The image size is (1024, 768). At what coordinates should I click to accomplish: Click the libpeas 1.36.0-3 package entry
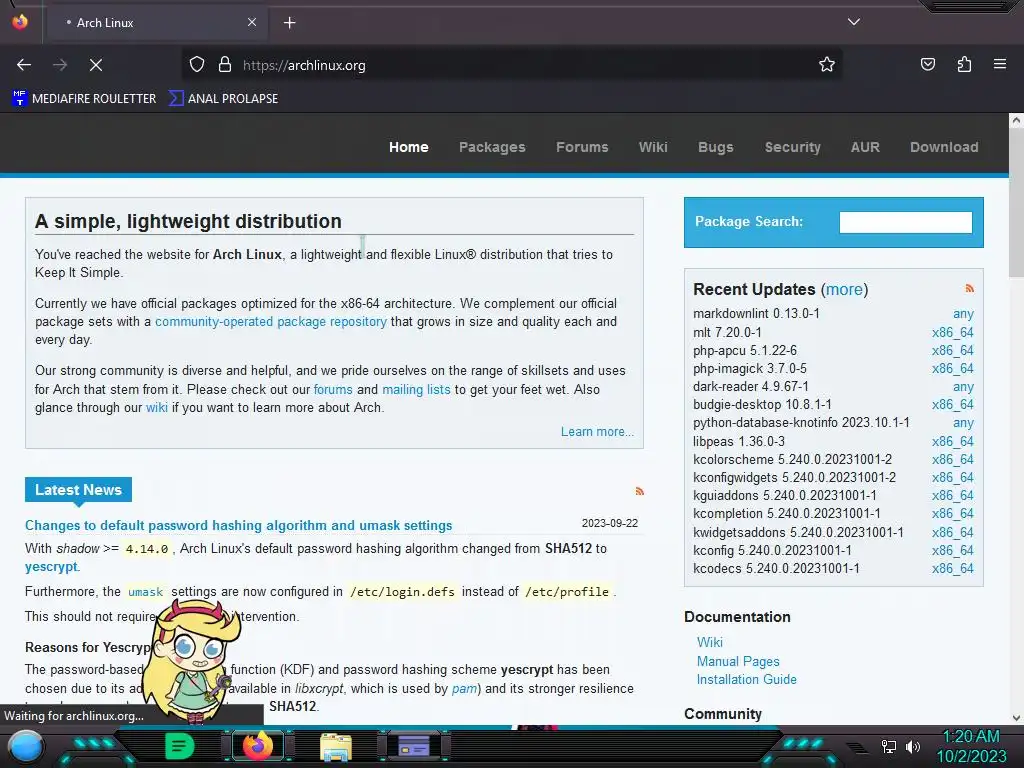pyautogui.click(x=739, y=441)
